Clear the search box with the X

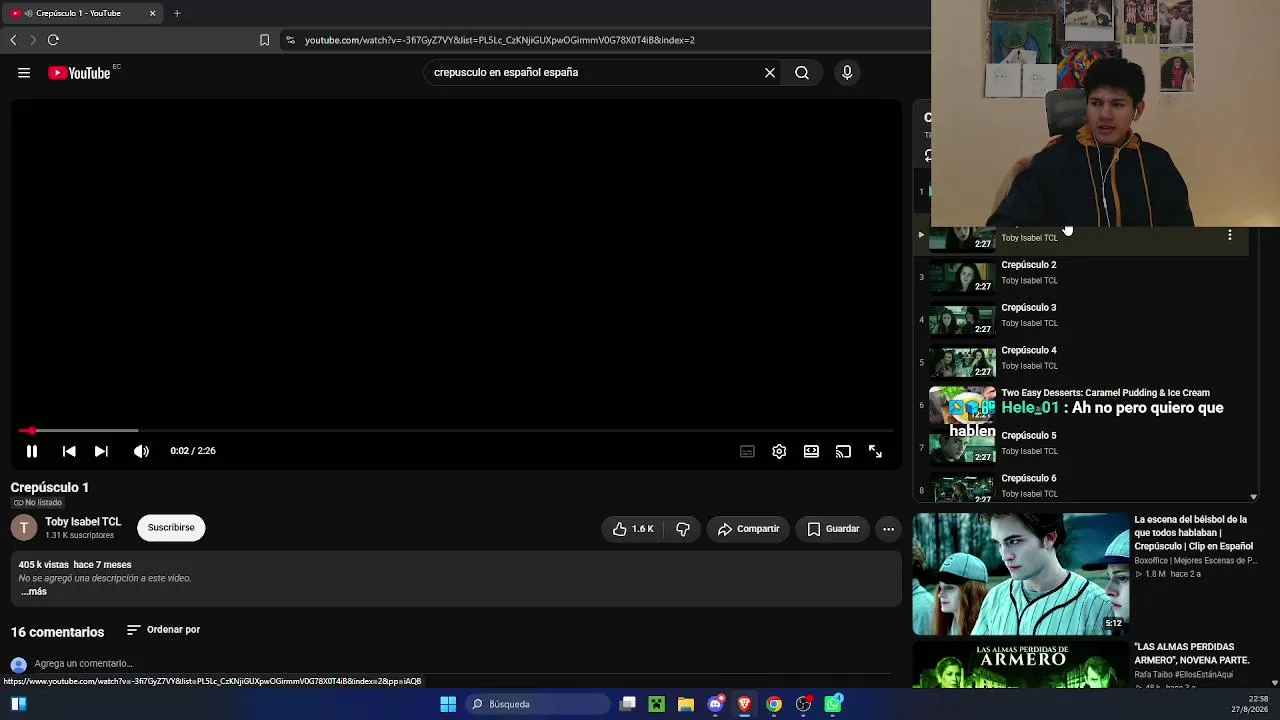click(770, 73)
